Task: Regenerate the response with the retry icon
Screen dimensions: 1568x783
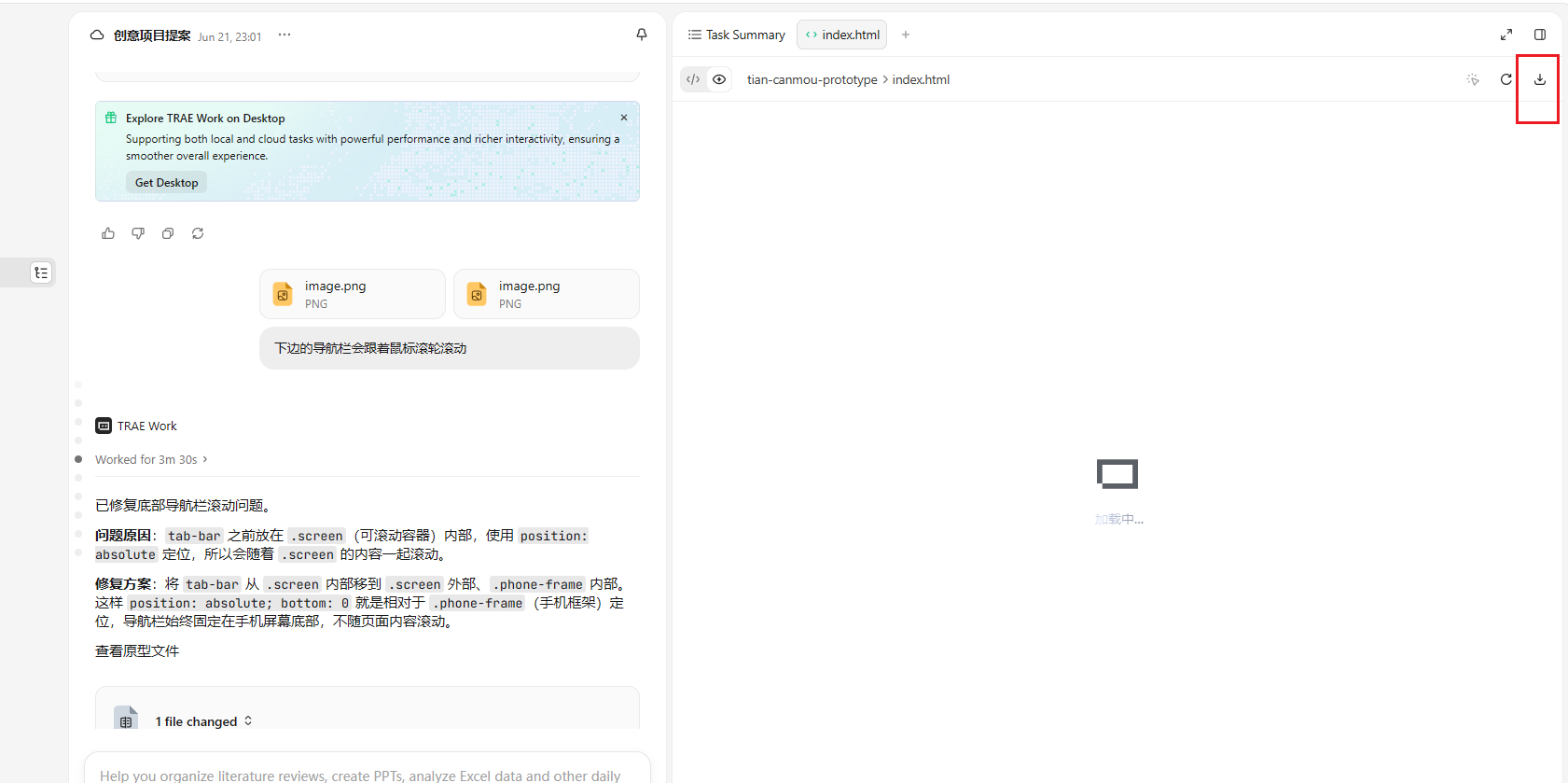Action: 198,233
